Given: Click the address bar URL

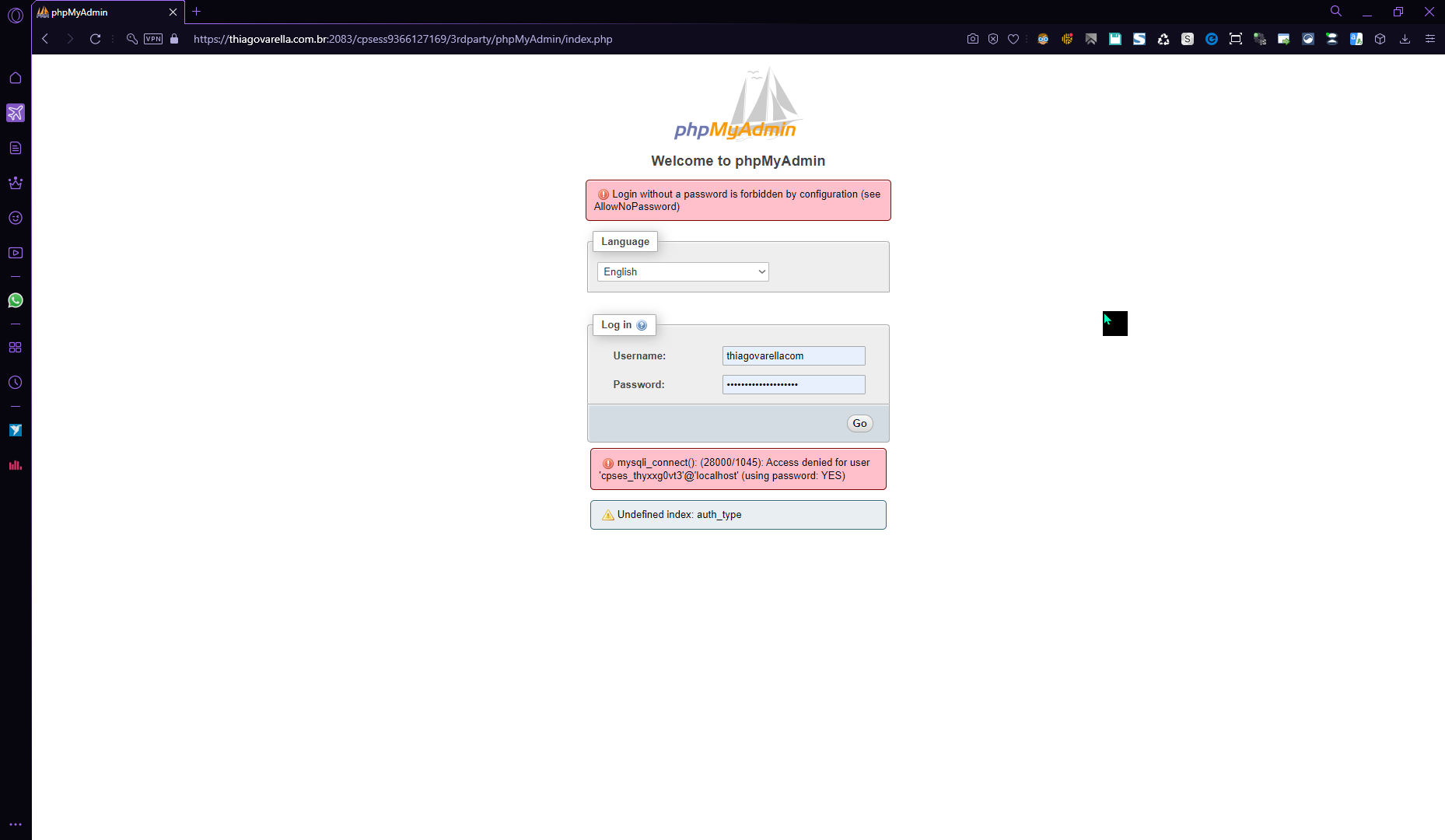Looking at the screenshot, I should (403, 39).
